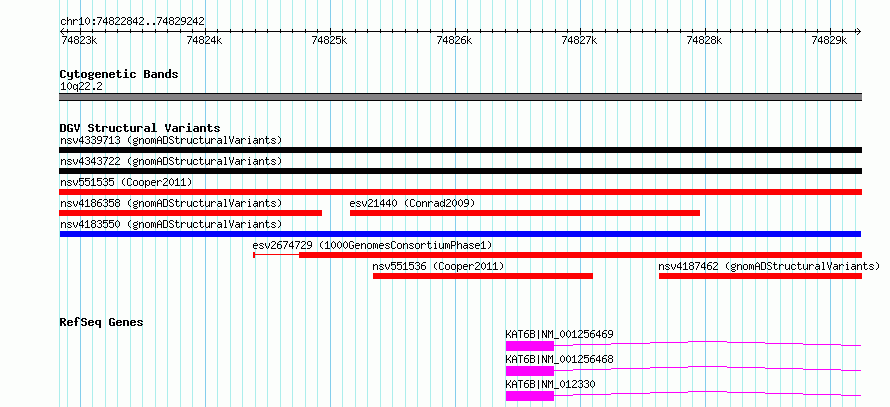Click the chr10:74822842..74829242 coordinate label
This screenshot has height=407, width=890.
(132, 22)
